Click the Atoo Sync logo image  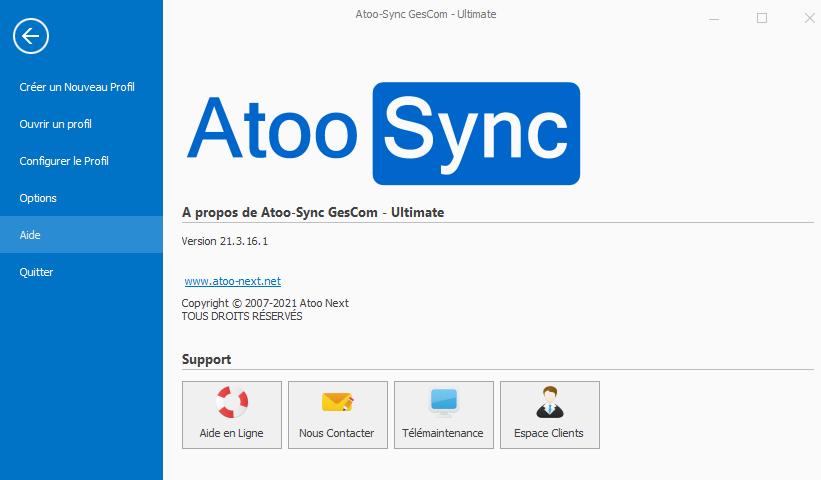coord(383,134)
